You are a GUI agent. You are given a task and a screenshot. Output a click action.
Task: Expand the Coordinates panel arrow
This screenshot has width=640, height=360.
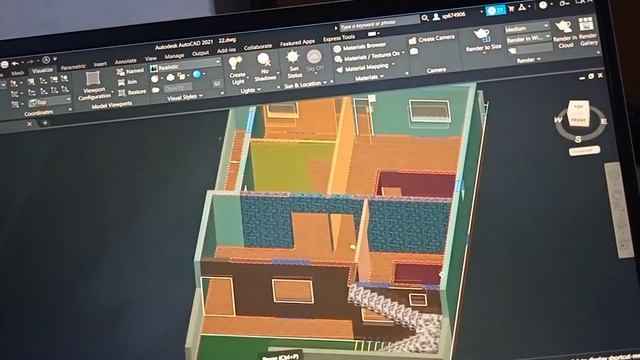(70, 110)
